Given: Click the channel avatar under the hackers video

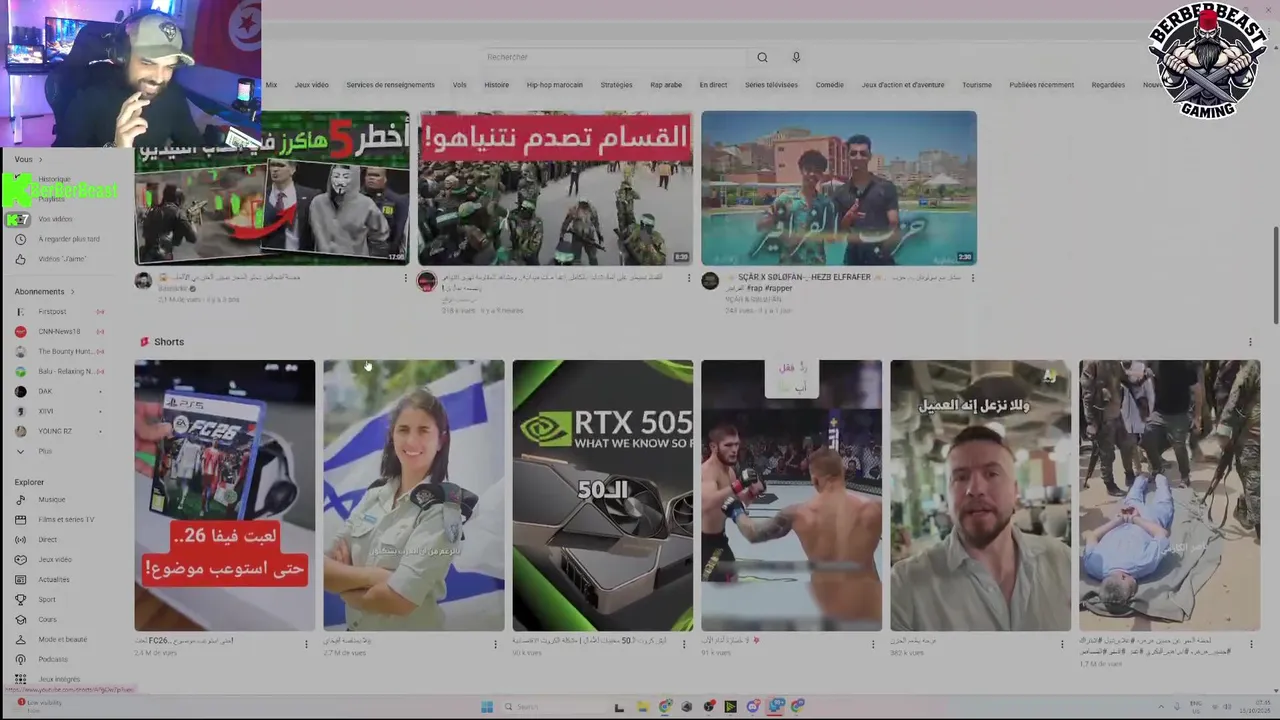Looking at the screenshot, I should pyautogui.click(x=144, y=281).
